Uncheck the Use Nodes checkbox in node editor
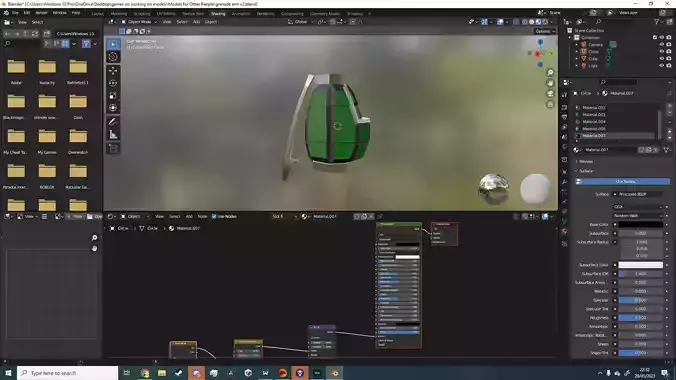The image size is (676, 380). coord(214,217)
